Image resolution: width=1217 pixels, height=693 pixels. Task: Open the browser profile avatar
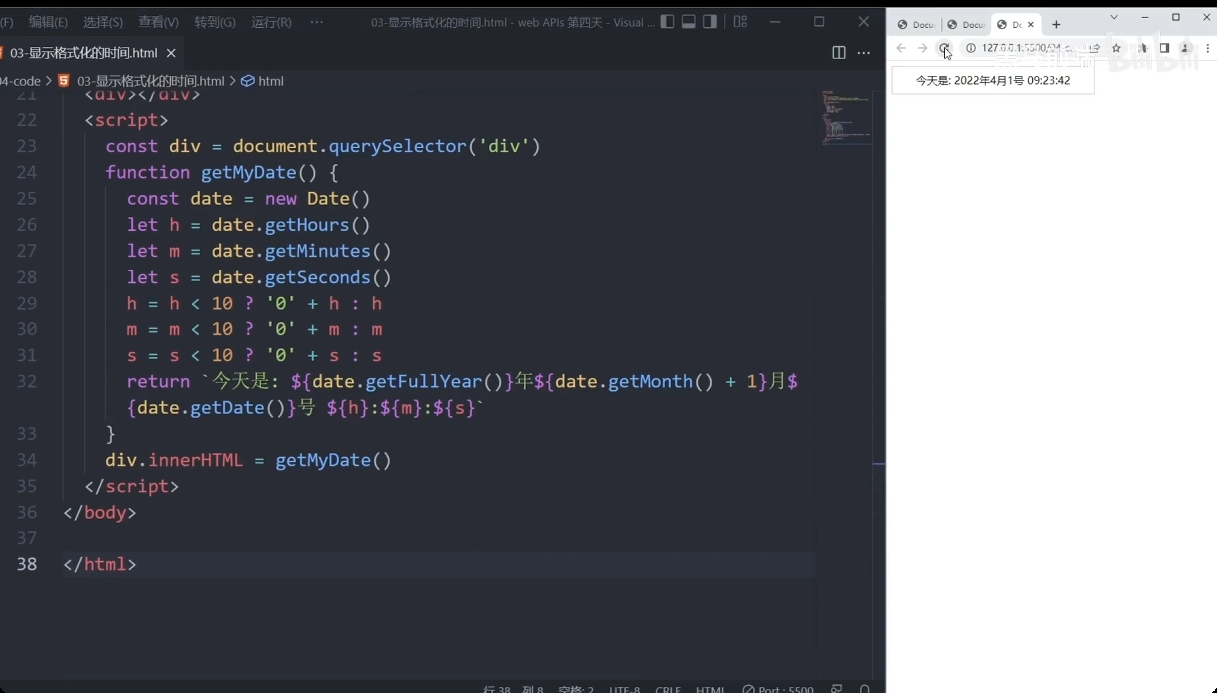pyautogui.click(x=1185, y=48)
